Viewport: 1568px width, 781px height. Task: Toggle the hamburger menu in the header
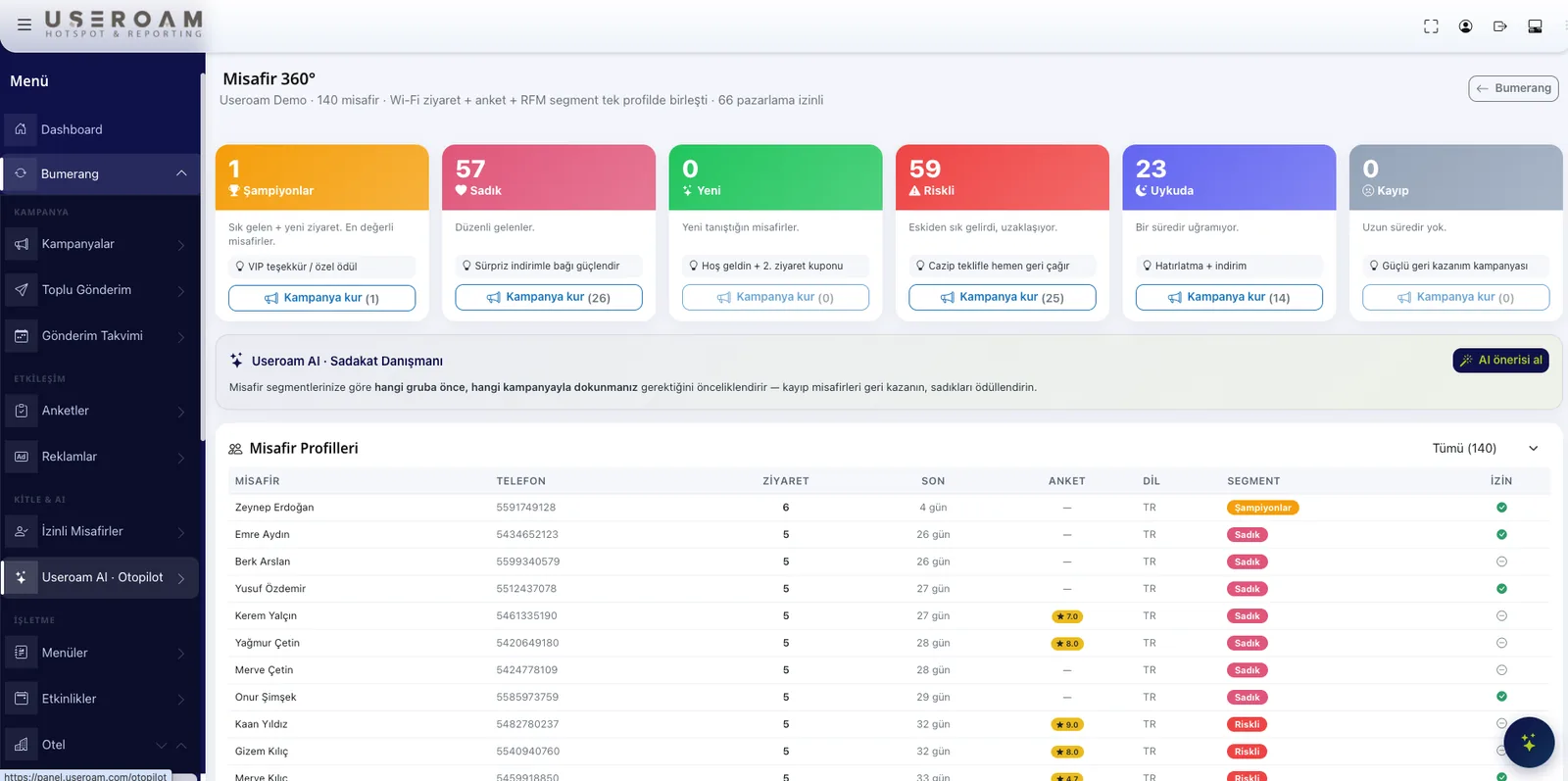[x=24, y=24]
